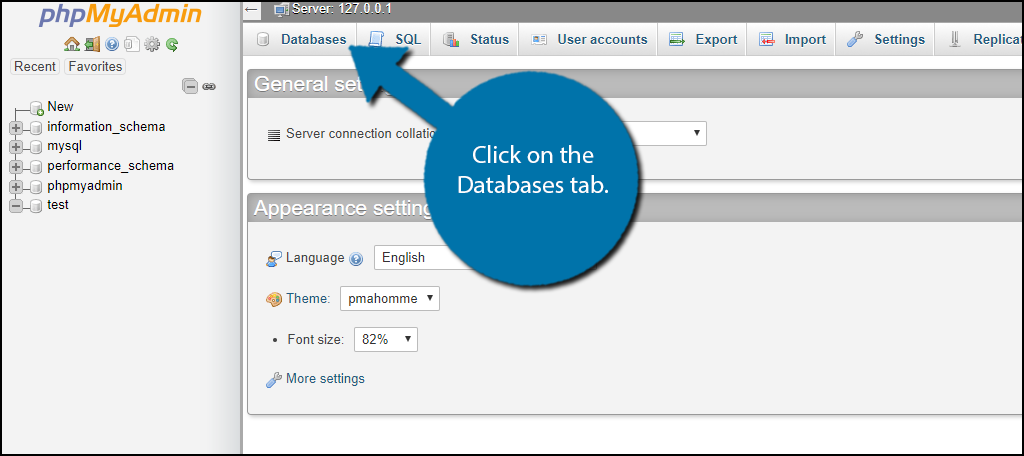1024x456 pixels.
Task: Click the New database cylinder icon
Action: (37, 108)
